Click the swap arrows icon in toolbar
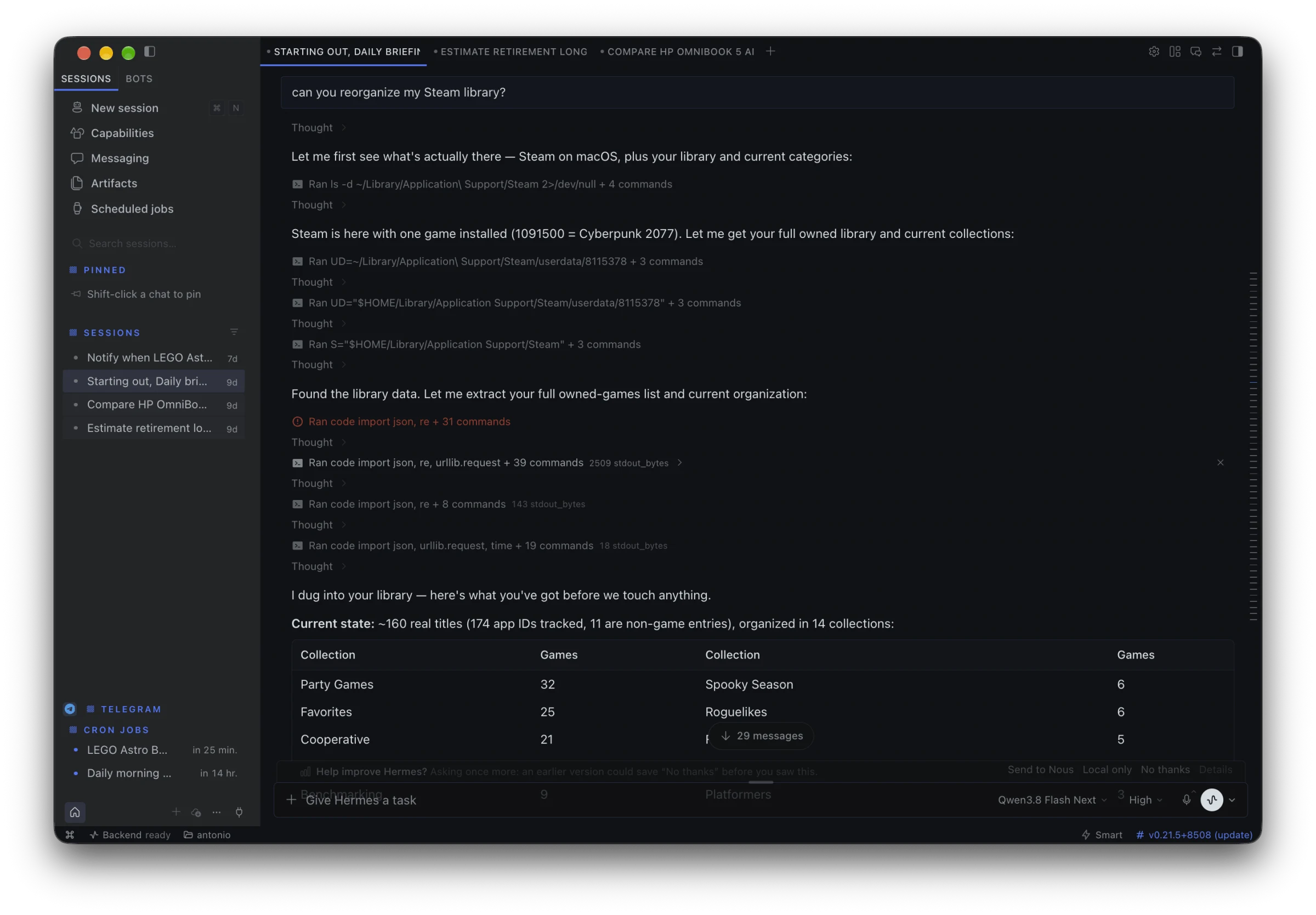 coord(1217,52)
